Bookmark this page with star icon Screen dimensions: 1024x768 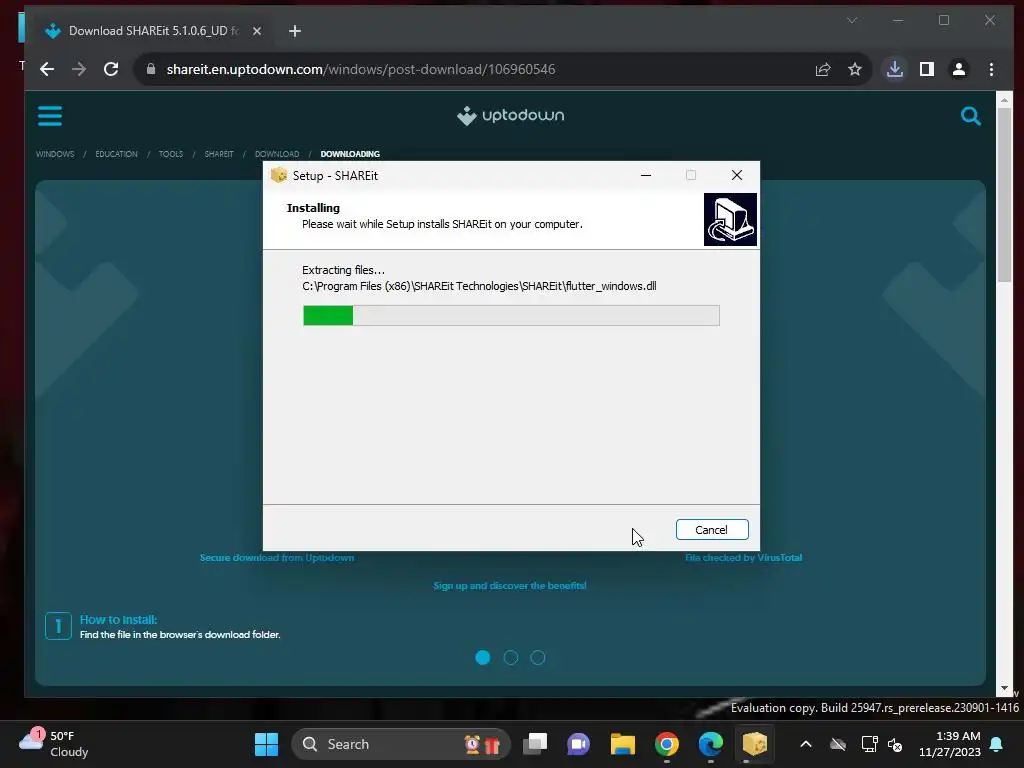(855, 69)
